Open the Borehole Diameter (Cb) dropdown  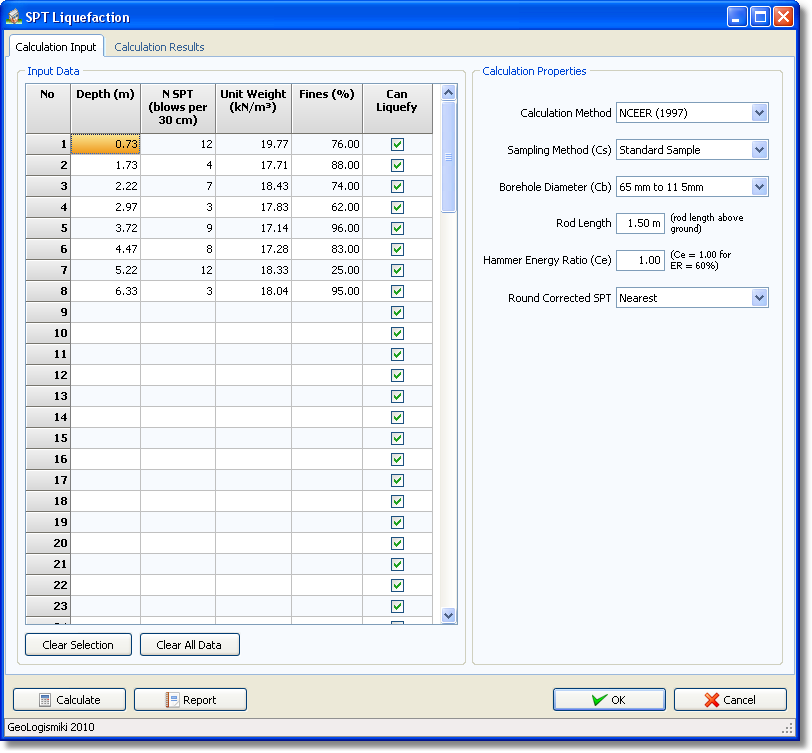coord(759,187)
